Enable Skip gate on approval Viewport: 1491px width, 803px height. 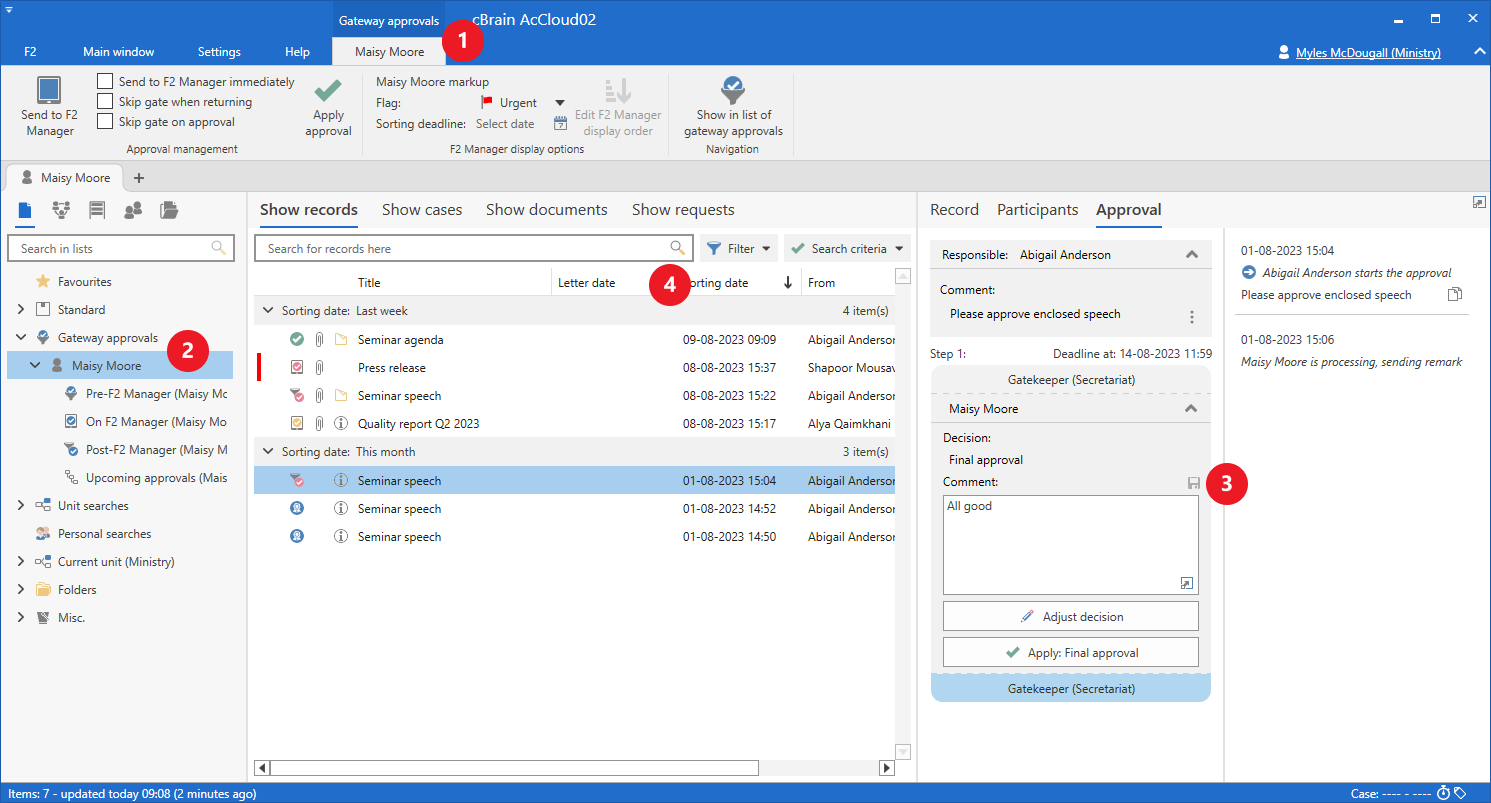(105, 122)
